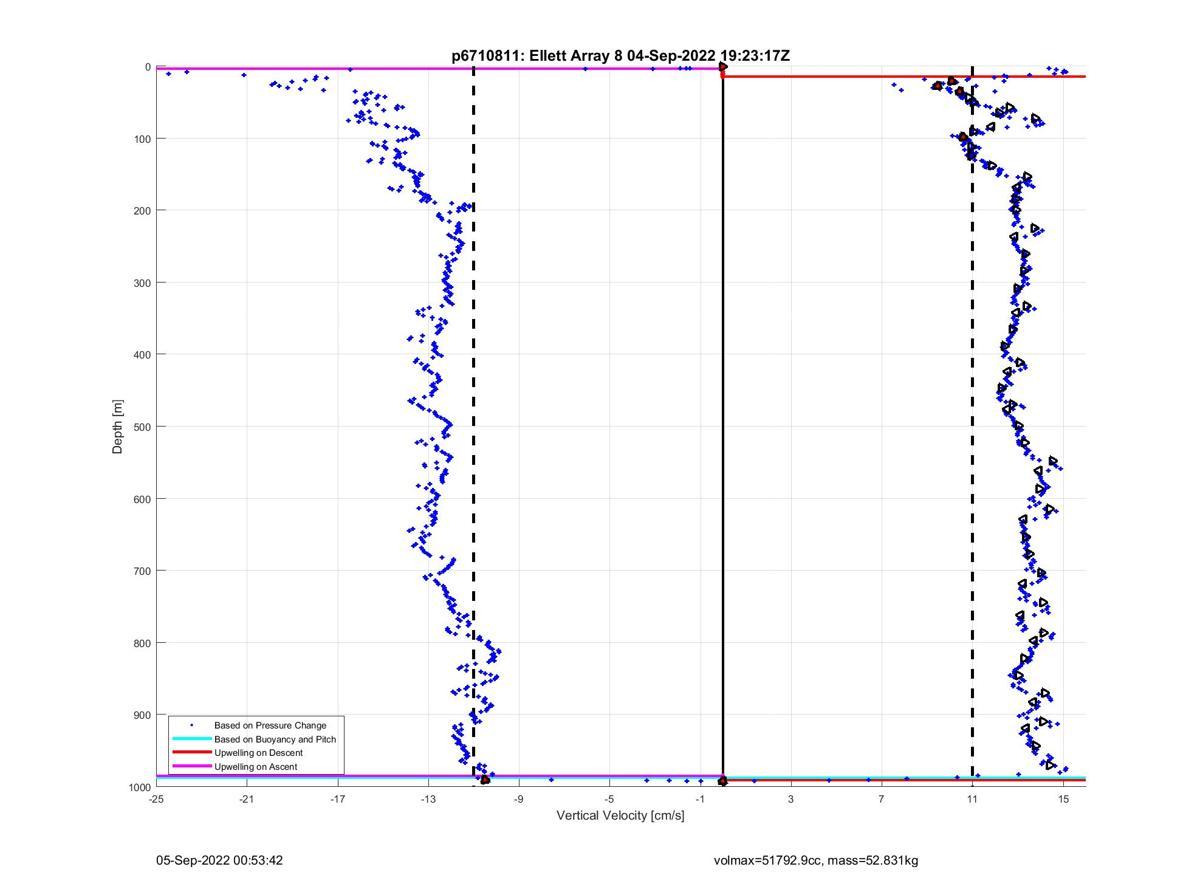Click the blue dot marker in legend
Screen dimensions: 1200x885
pos(191,725)
